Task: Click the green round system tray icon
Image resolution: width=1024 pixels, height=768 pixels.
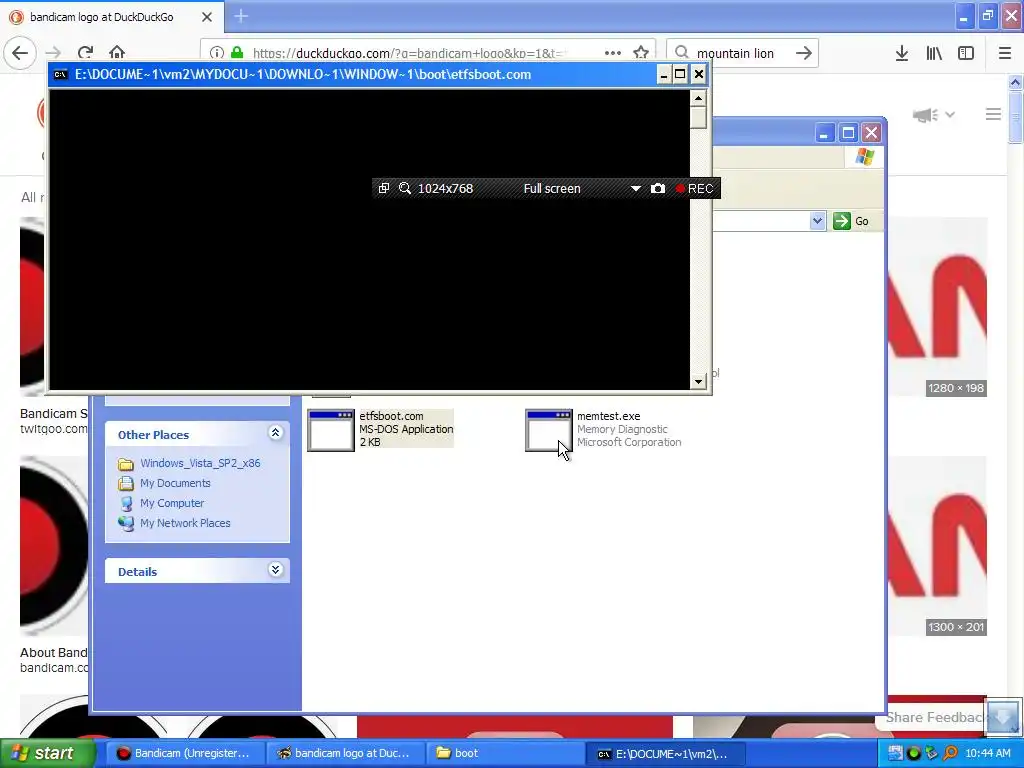Action: coord(913,753)
